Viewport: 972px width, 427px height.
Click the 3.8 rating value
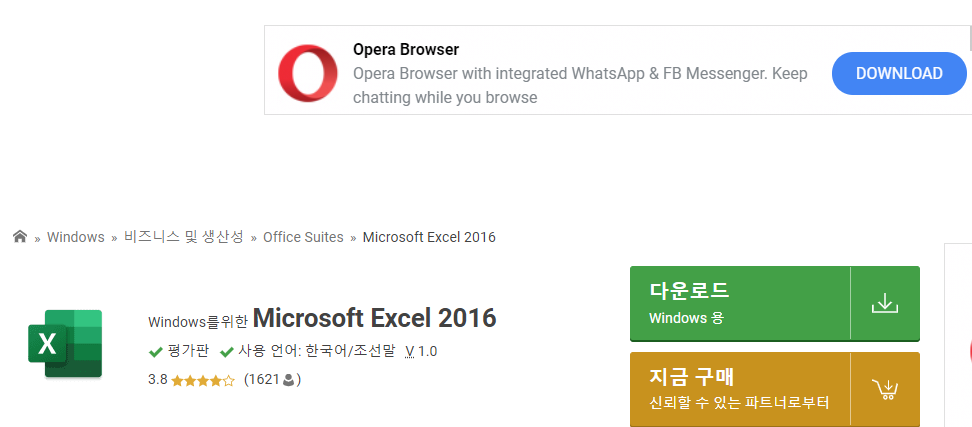click(157, 380)
